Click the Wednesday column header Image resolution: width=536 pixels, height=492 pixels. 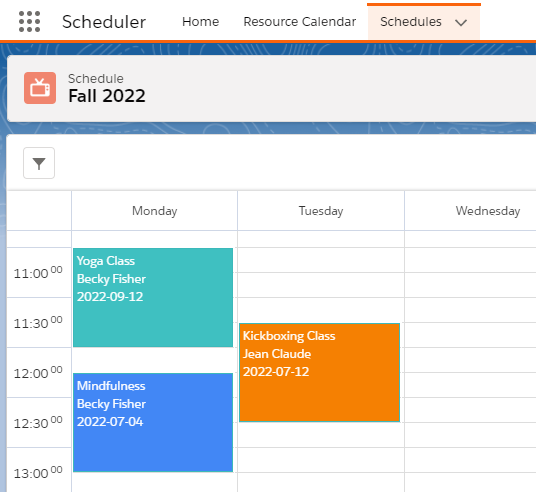(x=488, y=211)
